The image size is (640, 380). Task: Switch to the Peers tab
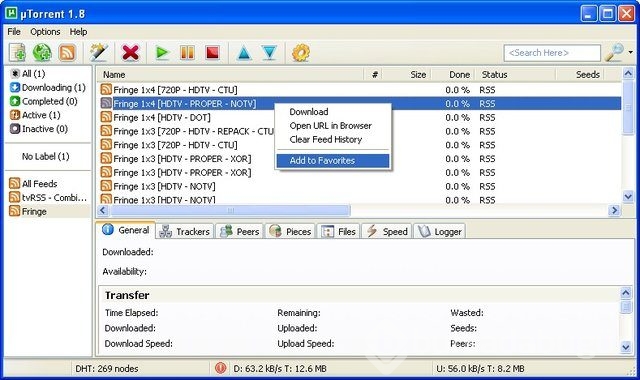(240, 231)
